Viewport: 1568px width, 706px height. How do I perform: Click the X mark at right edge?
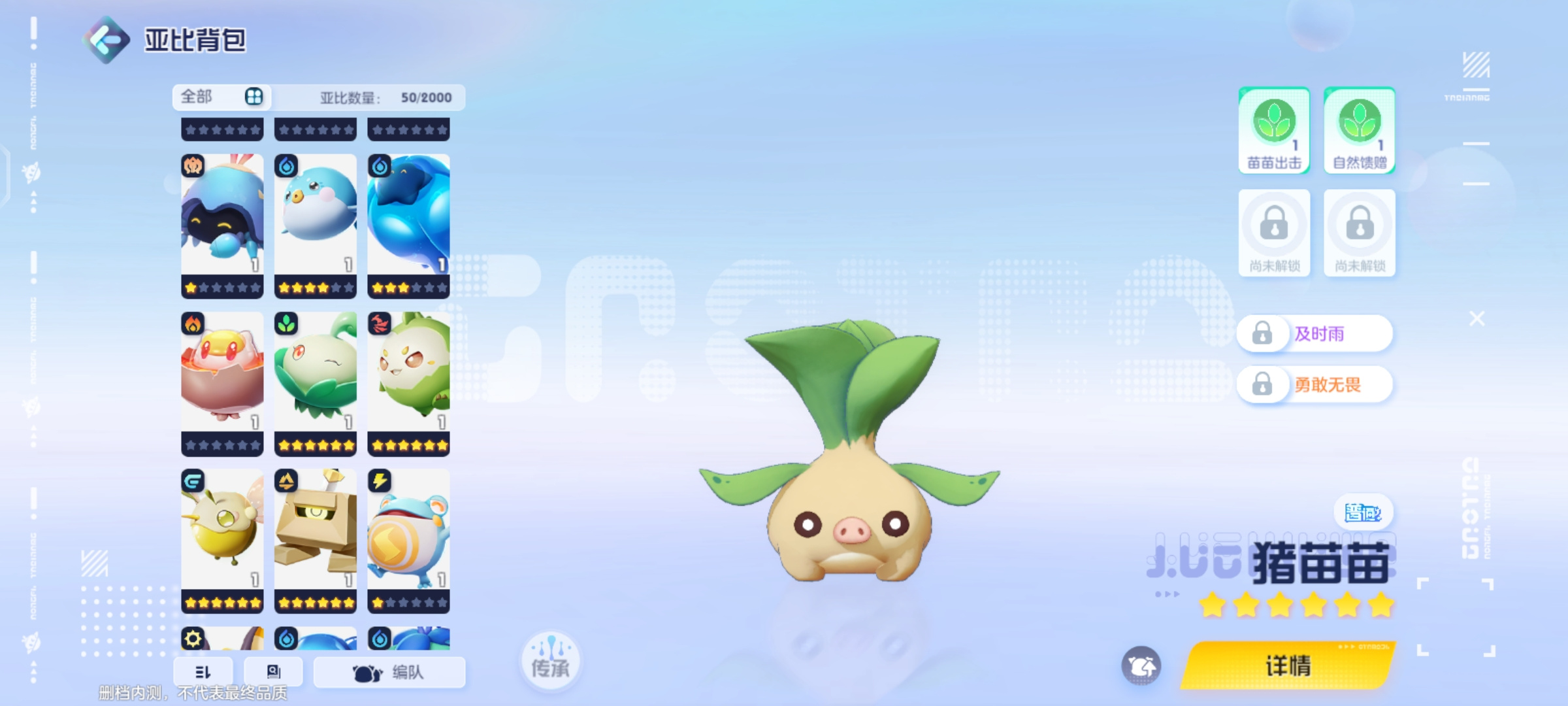[1477, 318]
